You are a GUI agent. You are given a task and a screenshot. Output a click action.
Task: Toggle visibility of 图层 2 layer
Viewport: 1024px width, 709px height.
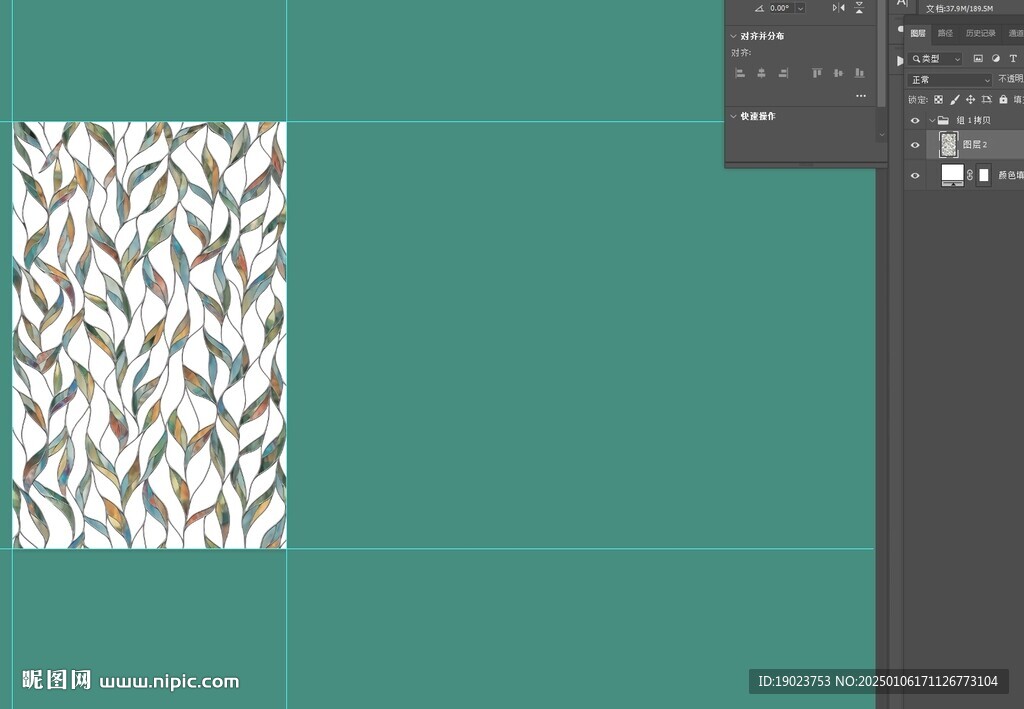pos(914,146)
